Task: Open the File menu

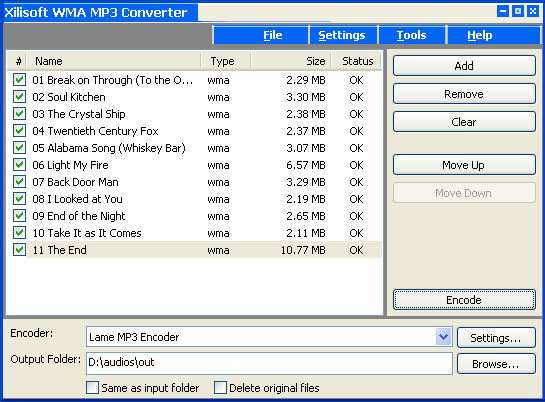Action: coord(272,35)
